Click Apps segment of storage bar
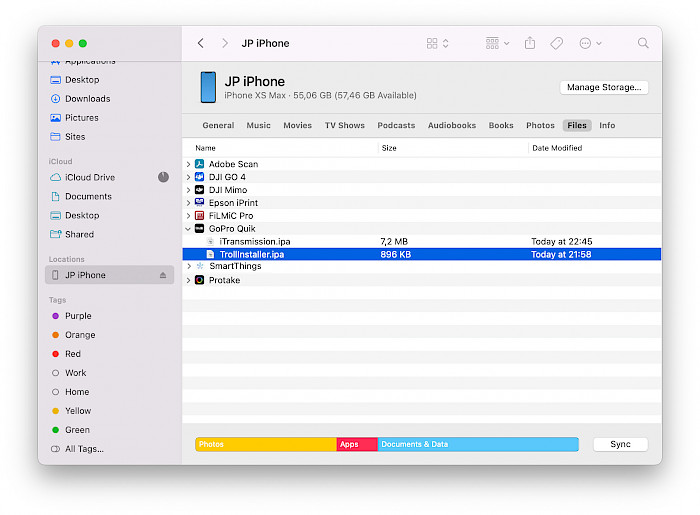The height and width of the screenshot is (515, 700). pos(357,444)
